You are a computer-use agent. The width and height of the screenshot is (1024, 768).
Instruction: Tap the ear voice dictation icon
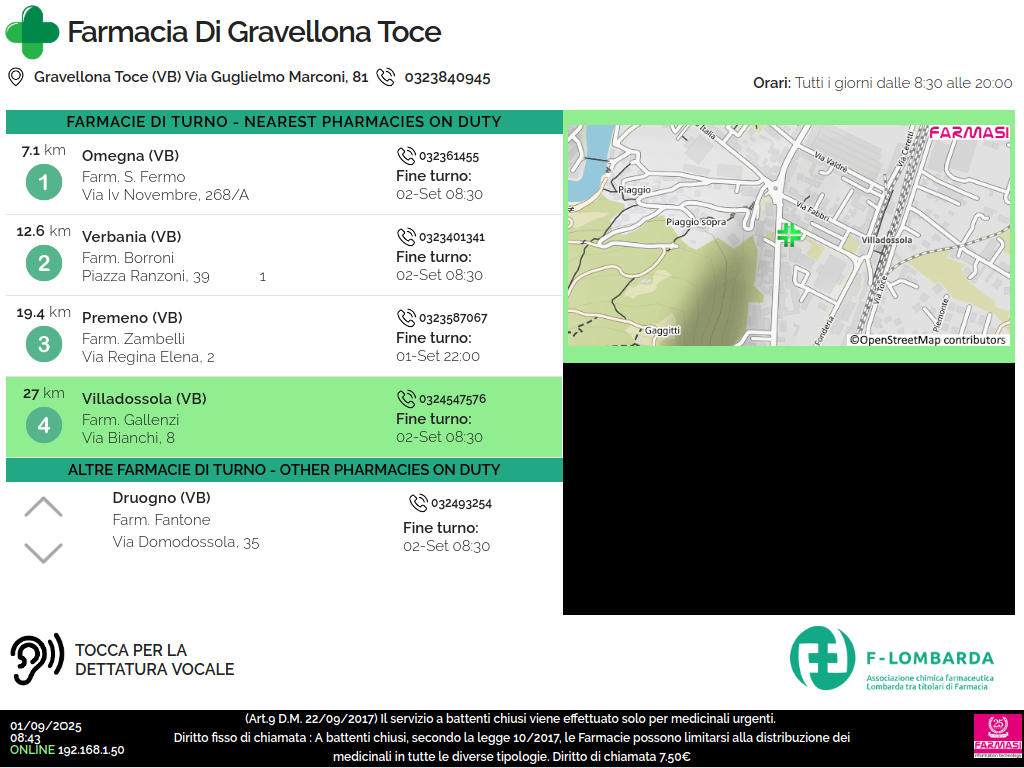[x=37, y=659]
